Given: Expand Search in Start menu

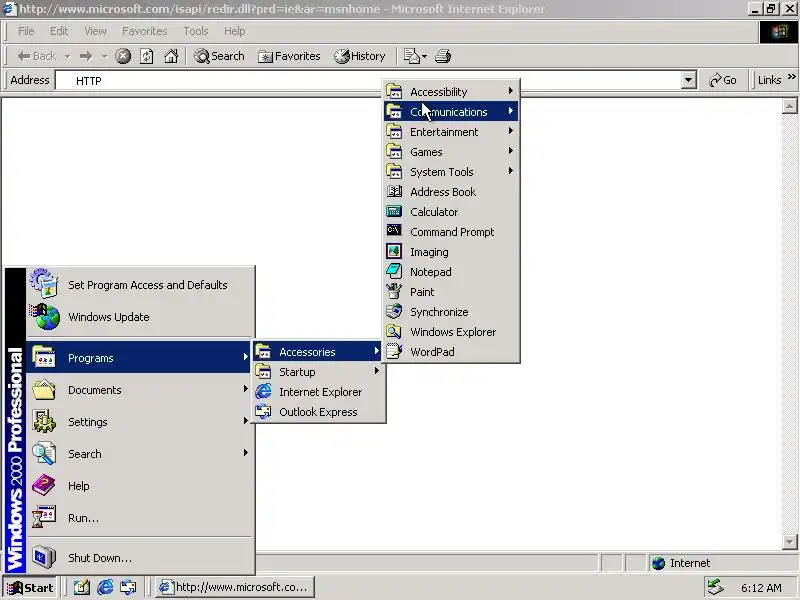Looking at the screenshot, I should (x=139, y=454).
